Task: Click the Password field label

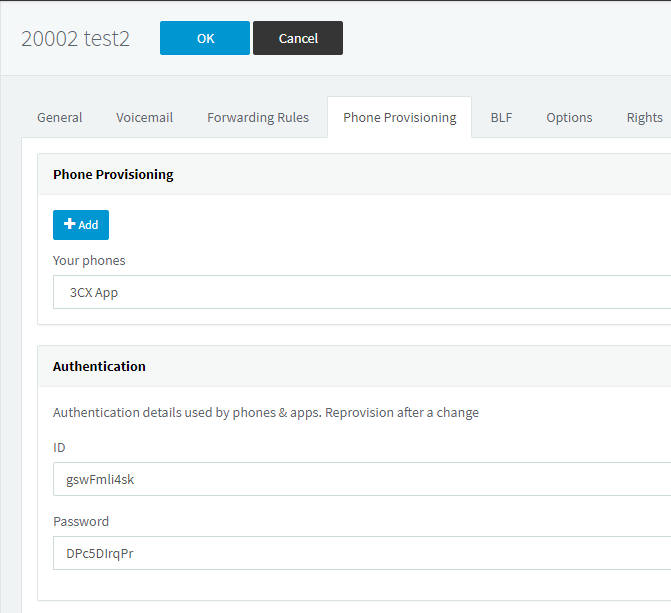Action: click(81, 521)
